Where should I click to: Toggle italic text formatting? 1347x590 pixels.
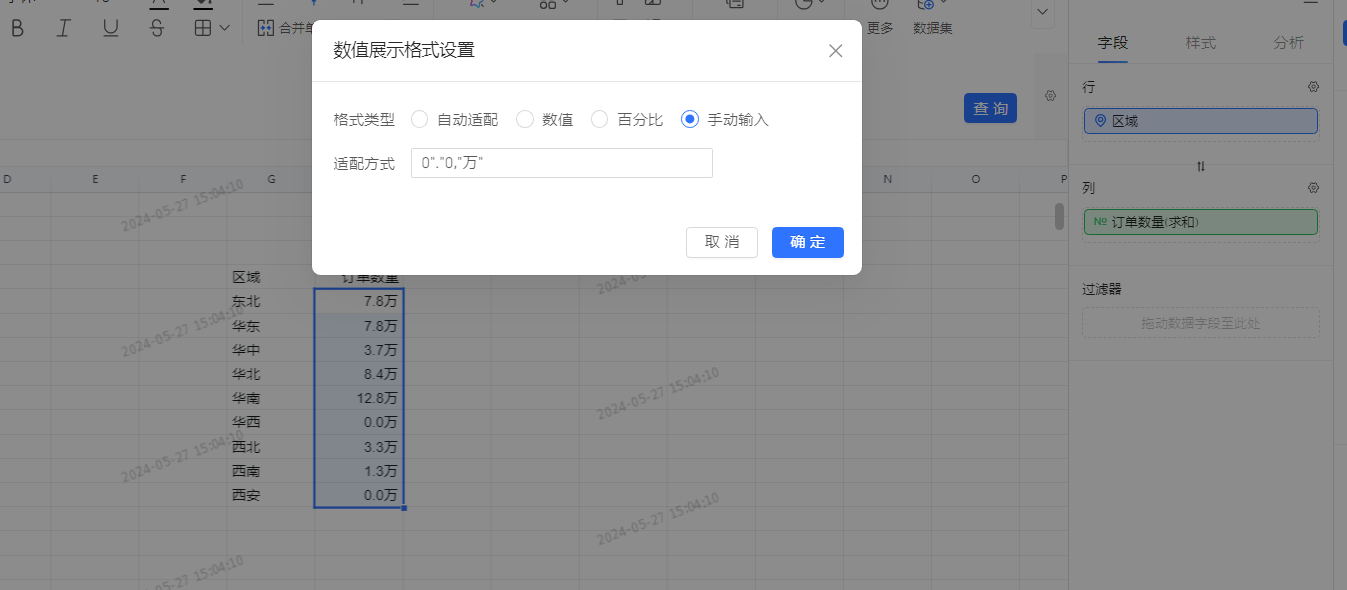(64, 28)
